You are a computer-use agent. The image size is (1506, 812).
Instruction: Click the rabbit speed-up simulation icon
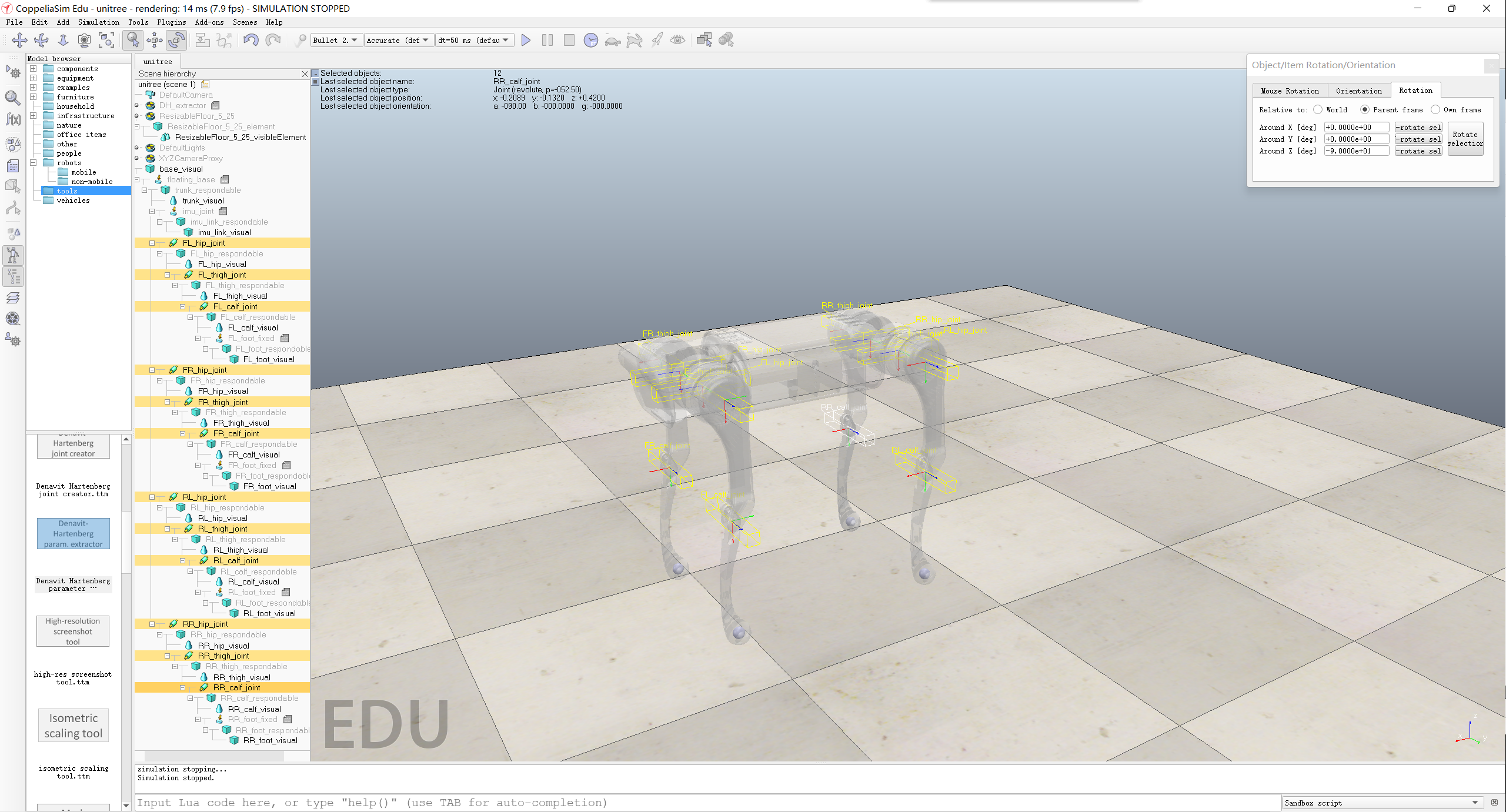[634, 40]
